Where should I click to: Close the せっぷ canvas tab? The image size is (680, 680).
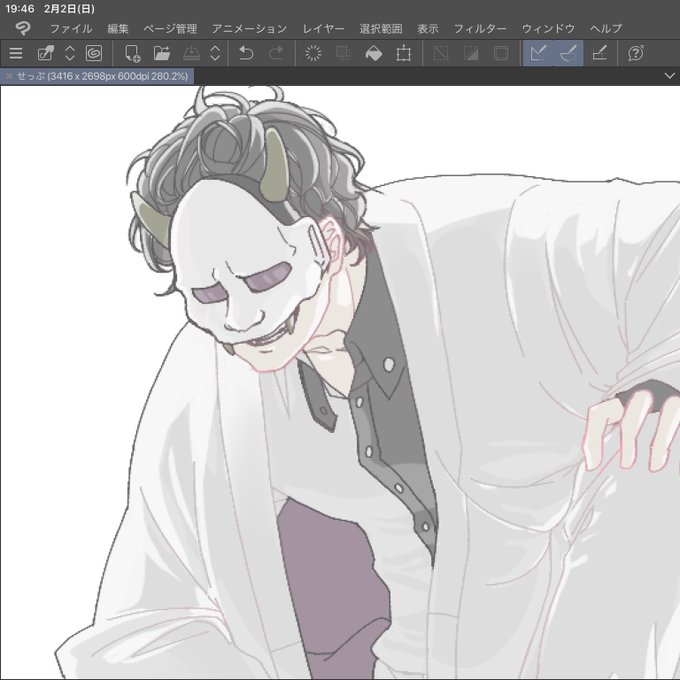click(9, 76)
